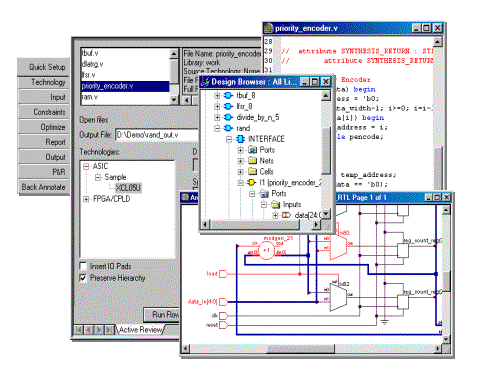Image resolution: width=480 pixels, height=380 pixels.
Task: Click Design Browser vertical scroll up arrow
Action: click(x=326, y=96)
